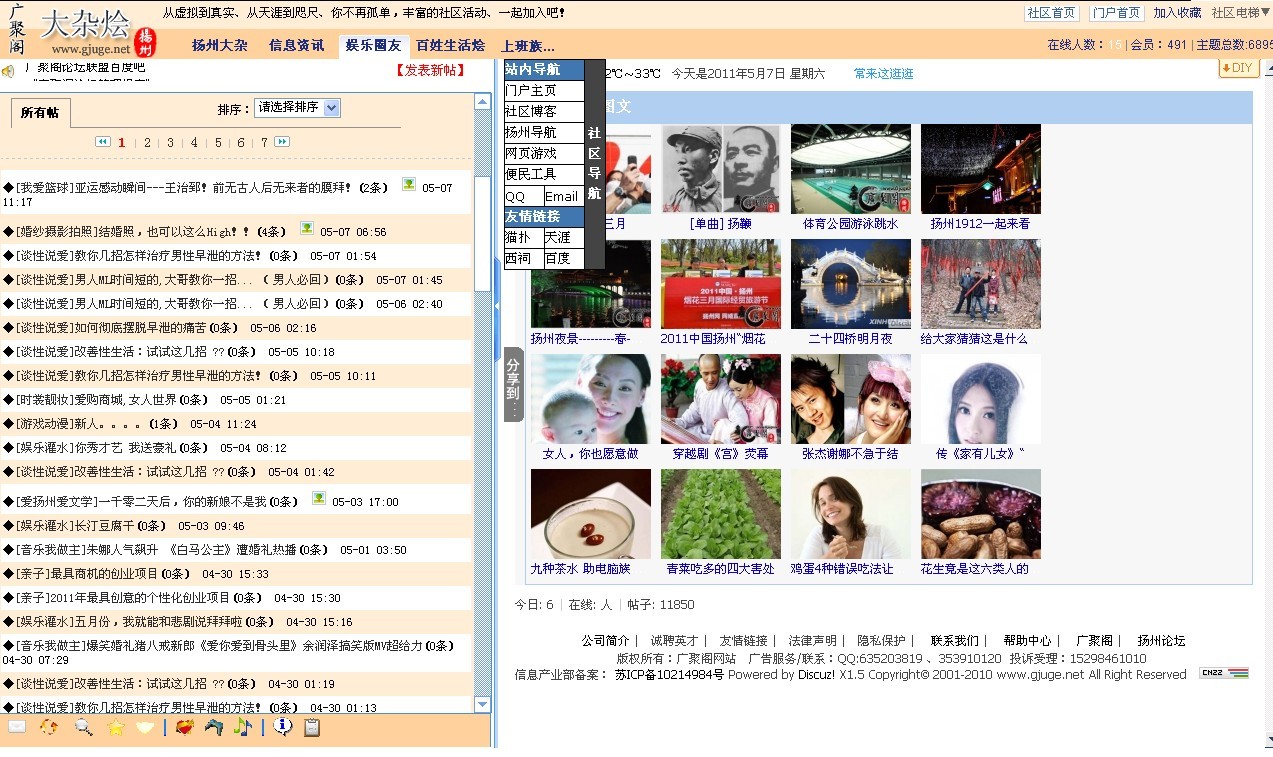Viewport: 1273px width, 757px height.
Task: Click 发表新帖 to post a new thread
Action: pos(430,70)
